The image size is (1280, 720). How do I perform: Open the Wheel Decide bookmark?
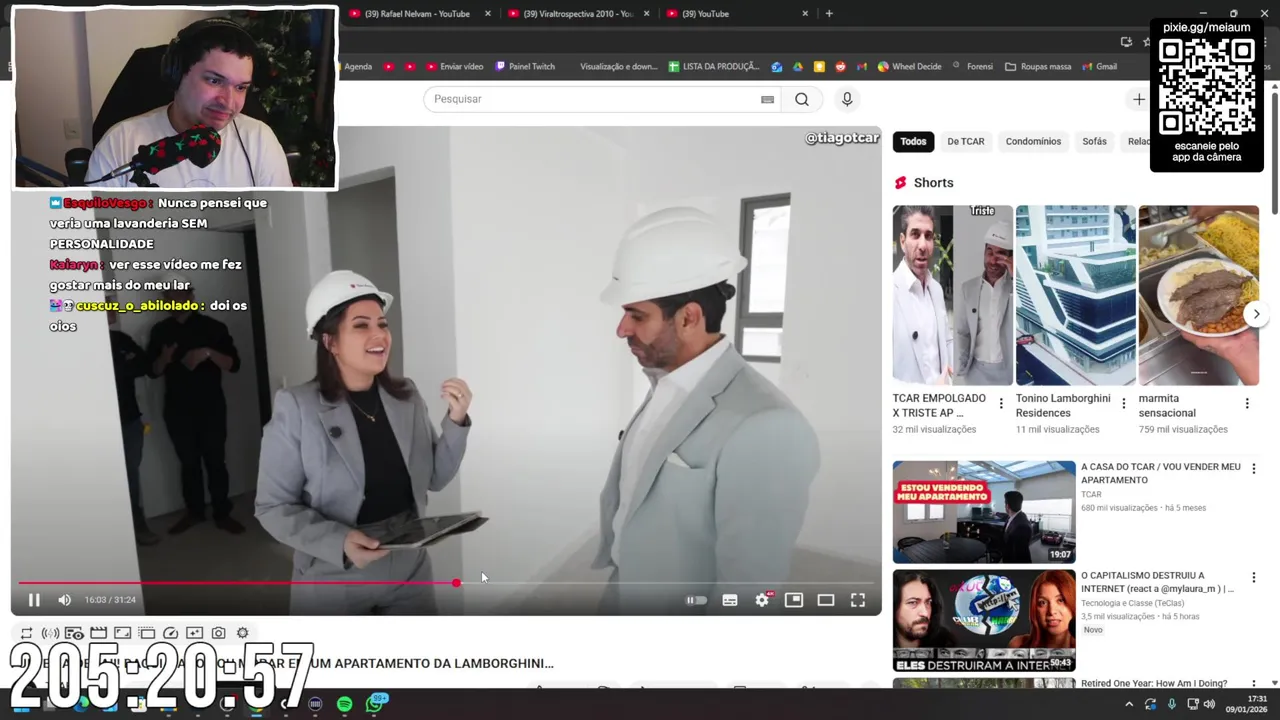910,67
